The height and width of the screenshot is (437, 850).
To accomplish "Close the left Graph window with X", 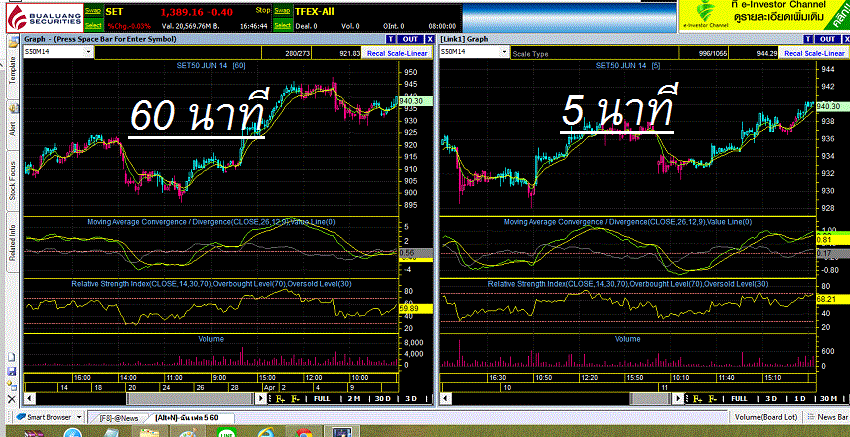I will point(429,39).
